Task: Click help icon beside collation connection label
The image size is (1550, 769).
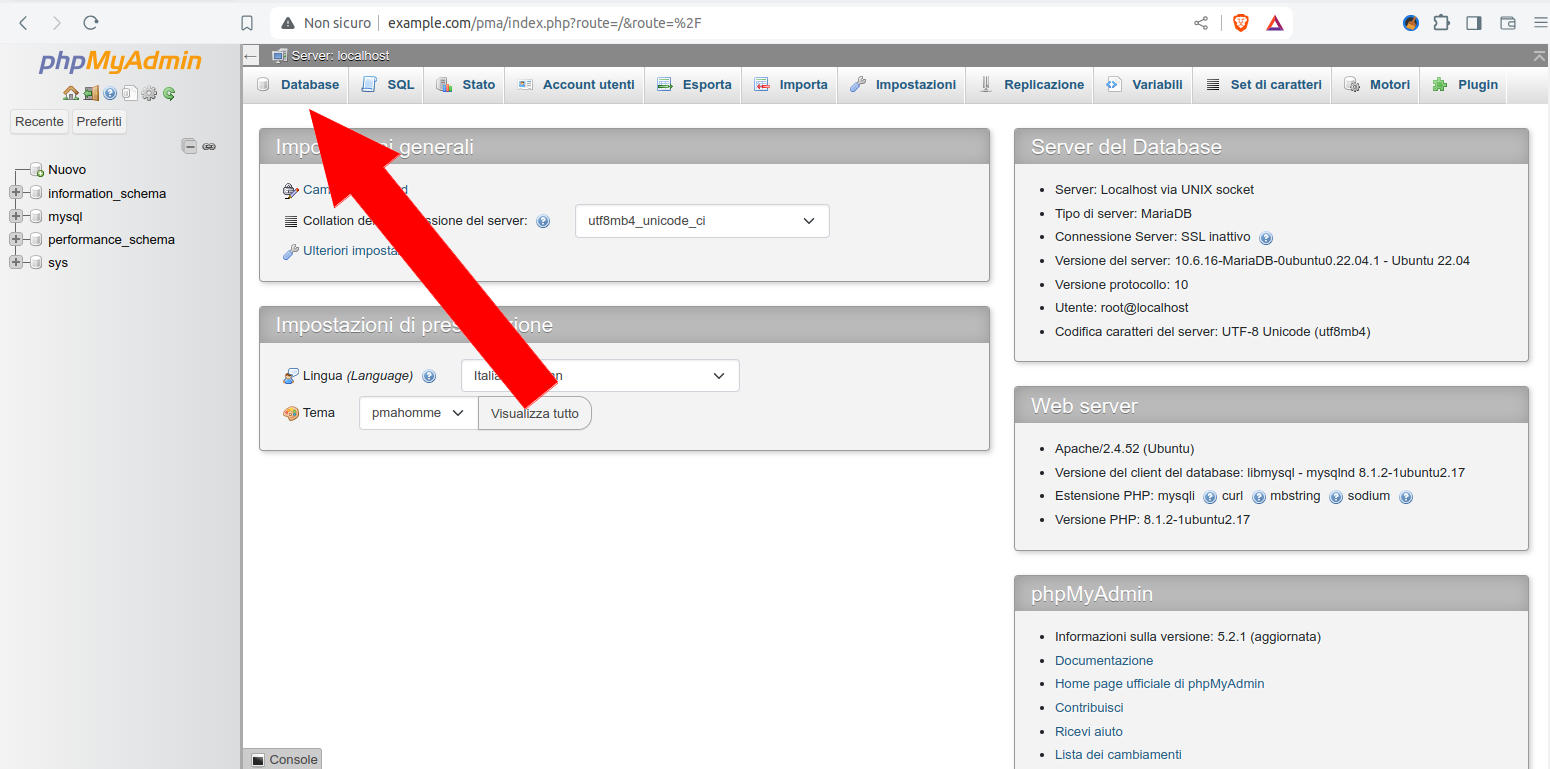Action: [543, 222]
